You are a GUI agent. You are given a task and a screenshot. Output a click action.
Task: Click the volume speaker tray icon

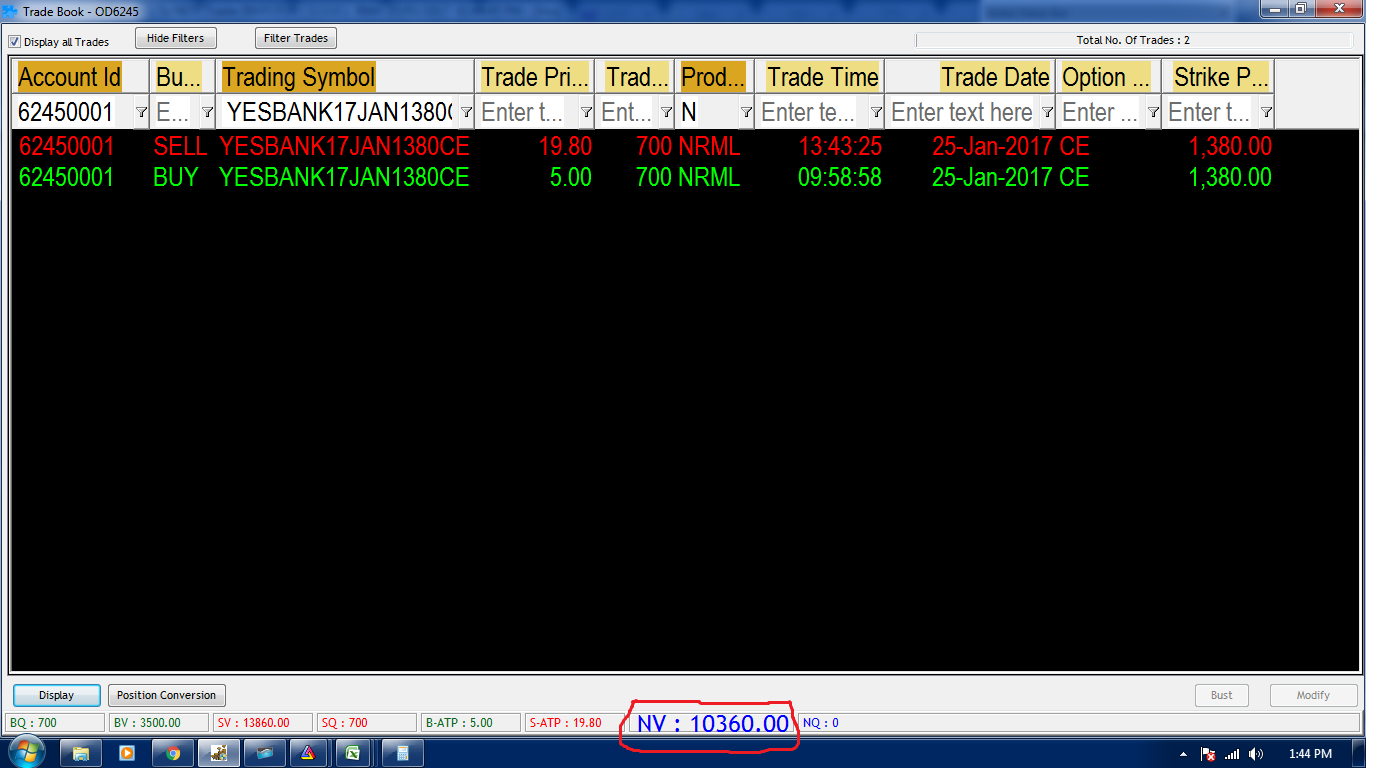click(x=1256, y=754)
